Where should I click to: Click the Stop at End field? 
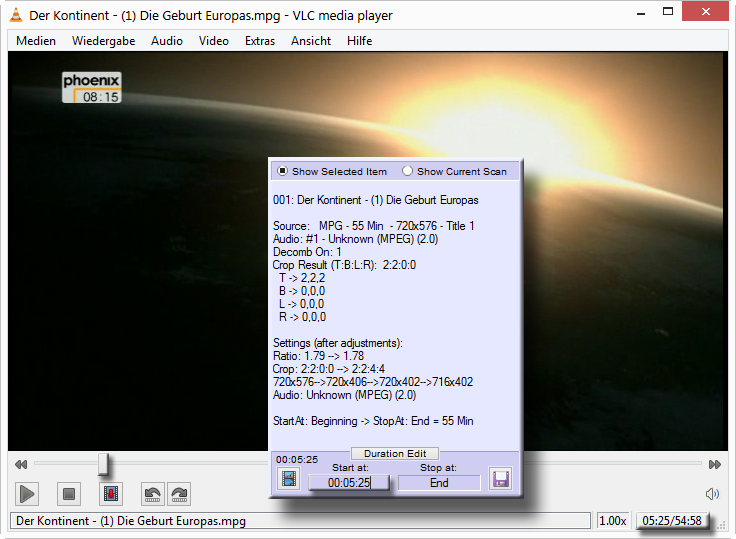(x=439, y=483)
